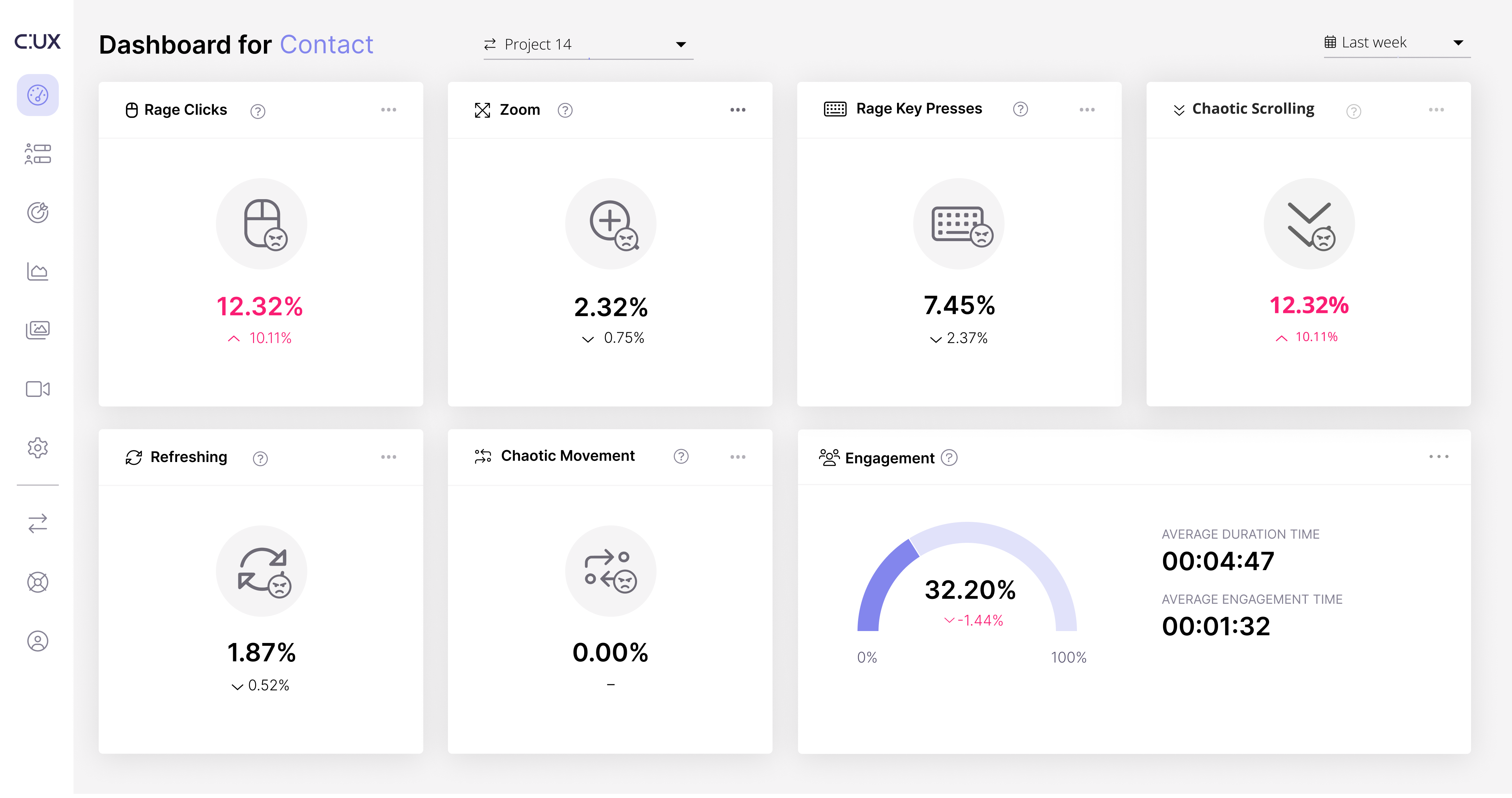Open the user account profile icon

(37, 641)
